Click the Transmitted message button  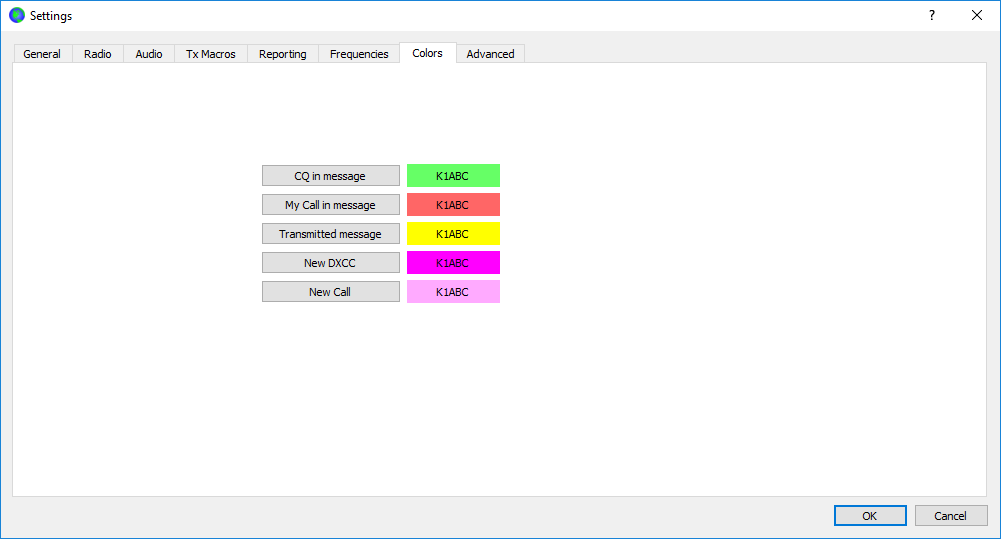click(331, 234)
